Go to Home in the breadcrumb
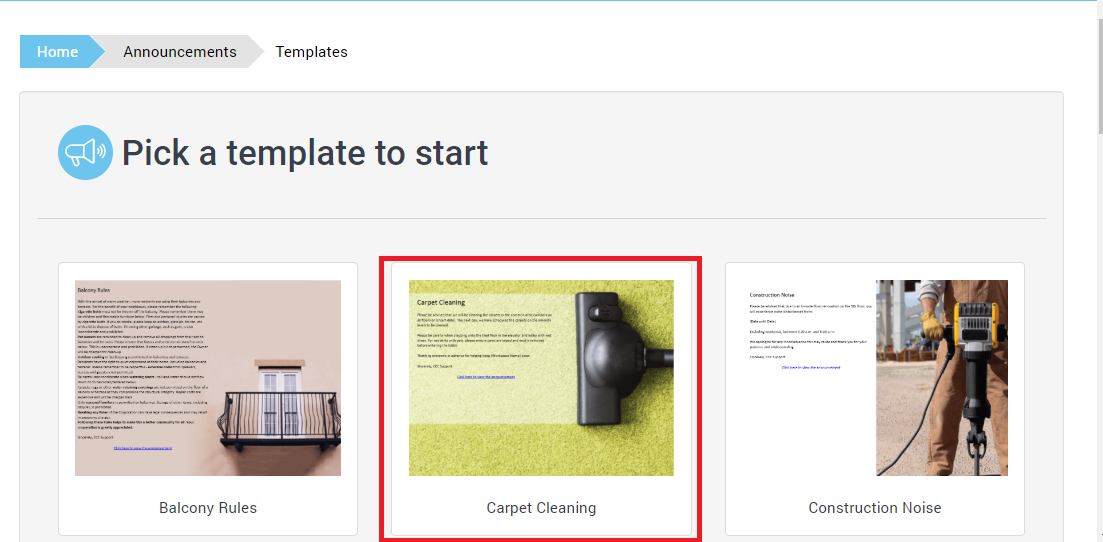 (x=57, y=52)
